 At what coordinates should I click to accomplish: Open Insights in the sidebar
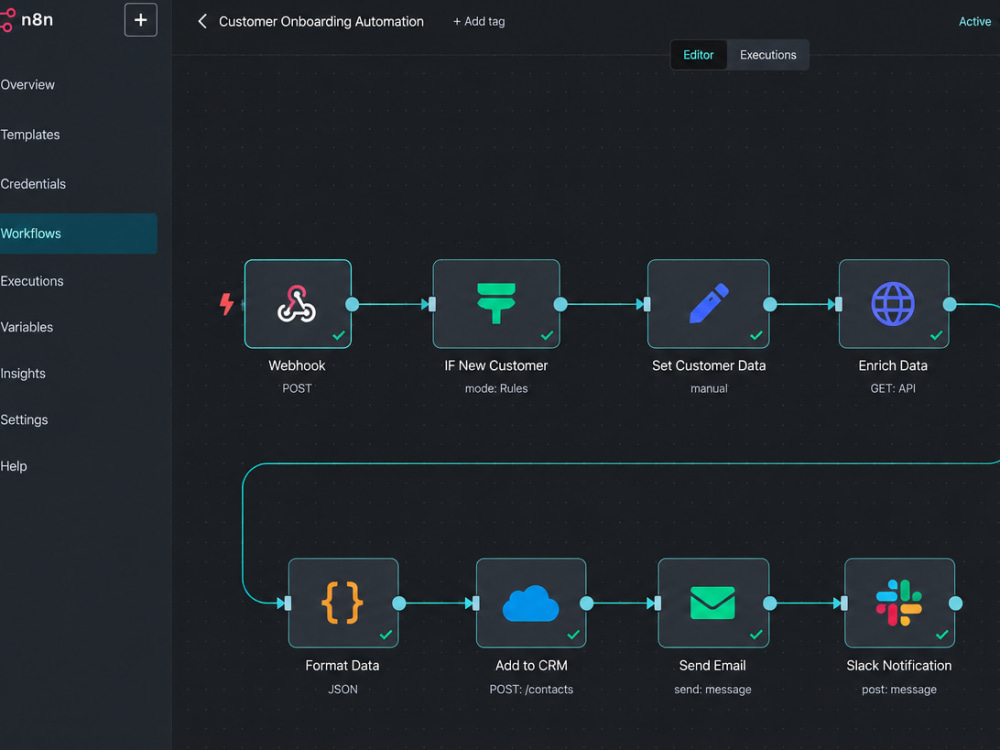(23, 374)
